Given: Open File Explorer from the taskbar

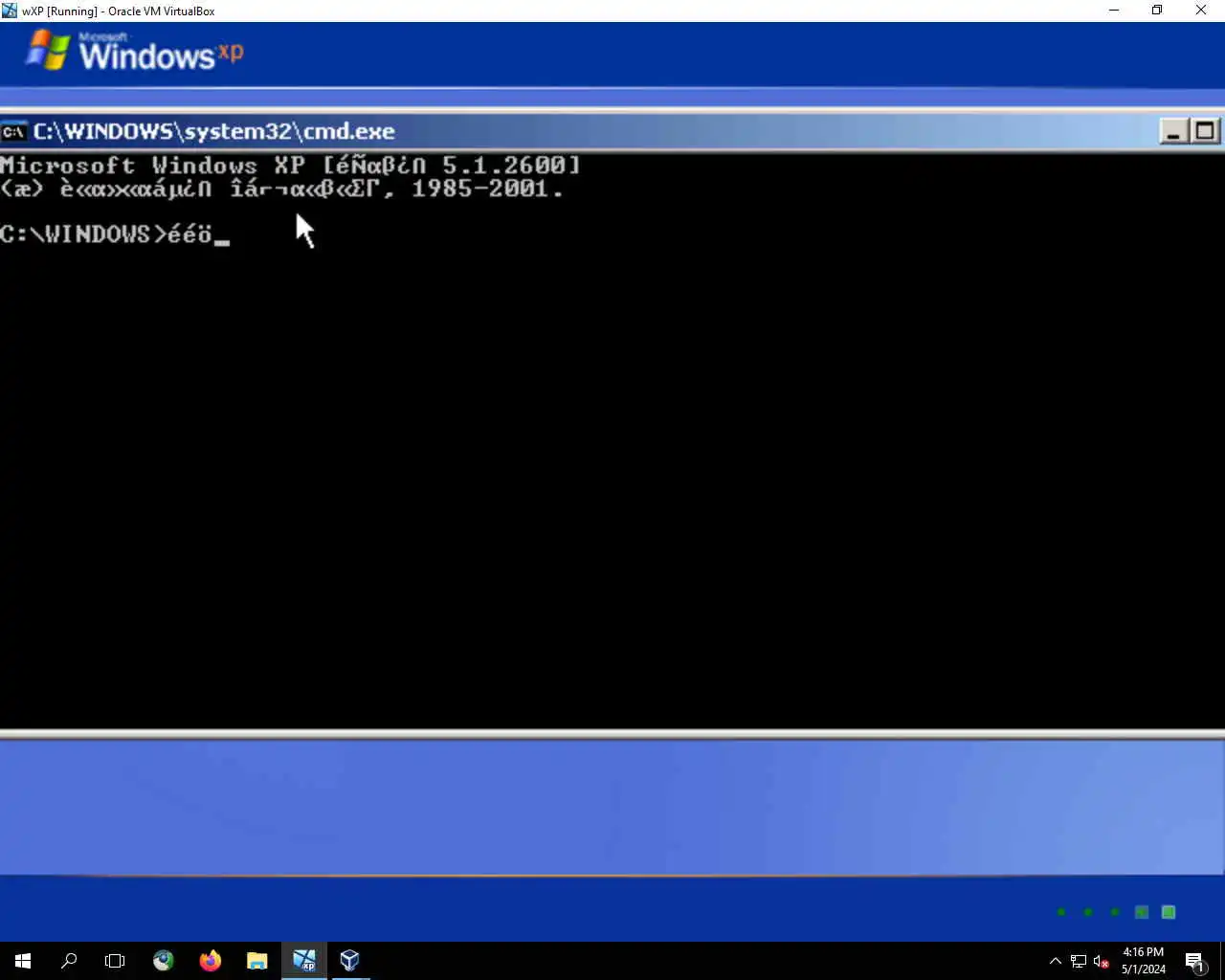Looking at the screenshot, I should point(256,961).
